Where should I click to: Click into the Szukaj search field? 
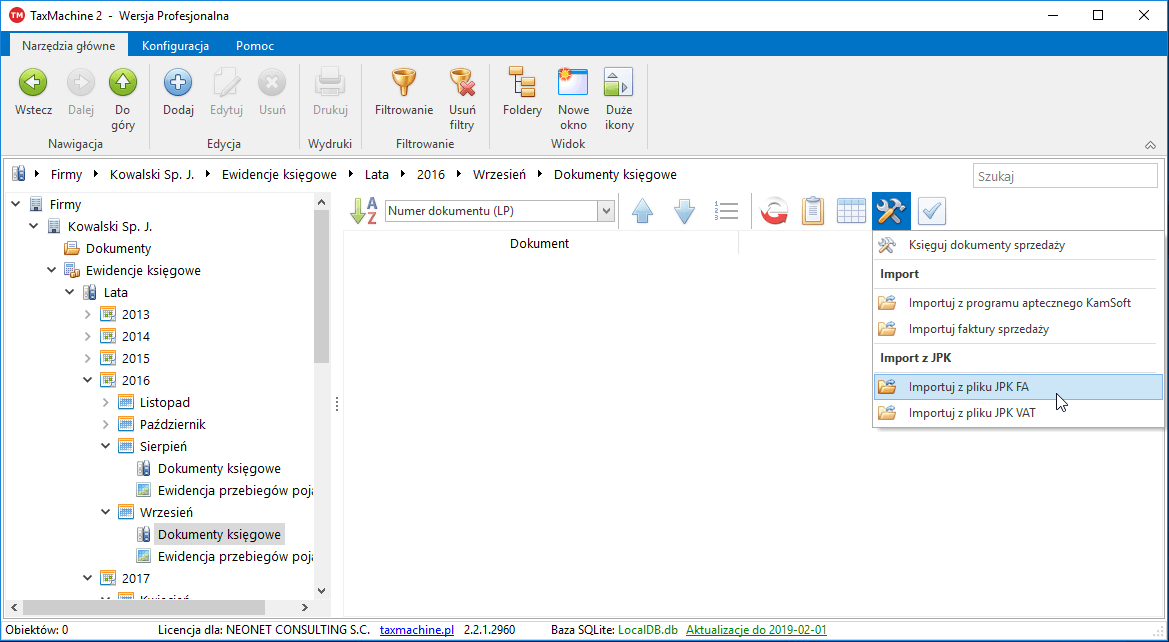click(x=1064, y=176)
